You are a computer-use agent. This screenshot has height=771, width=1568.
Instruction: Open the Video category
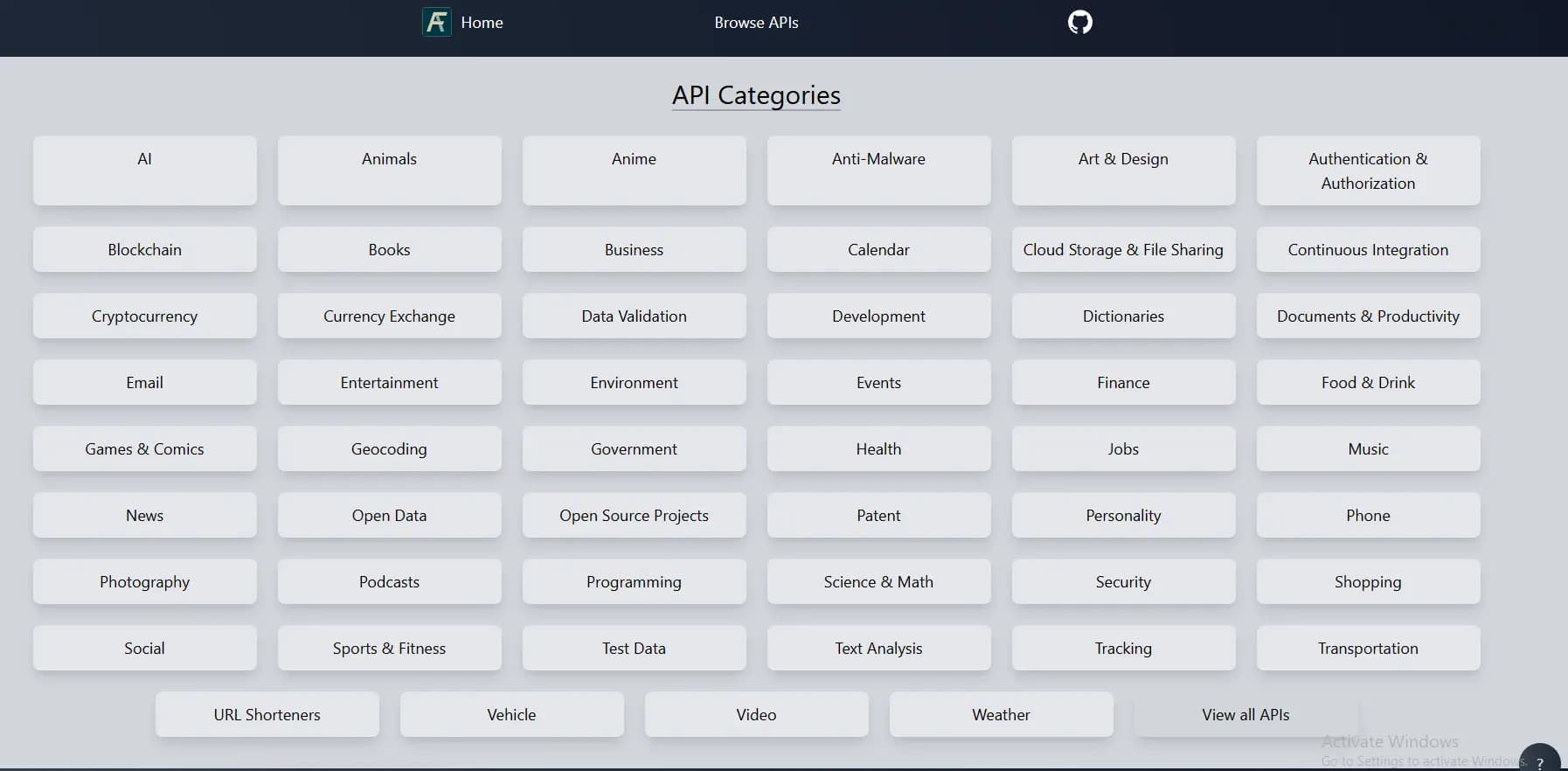click(757, 714)
